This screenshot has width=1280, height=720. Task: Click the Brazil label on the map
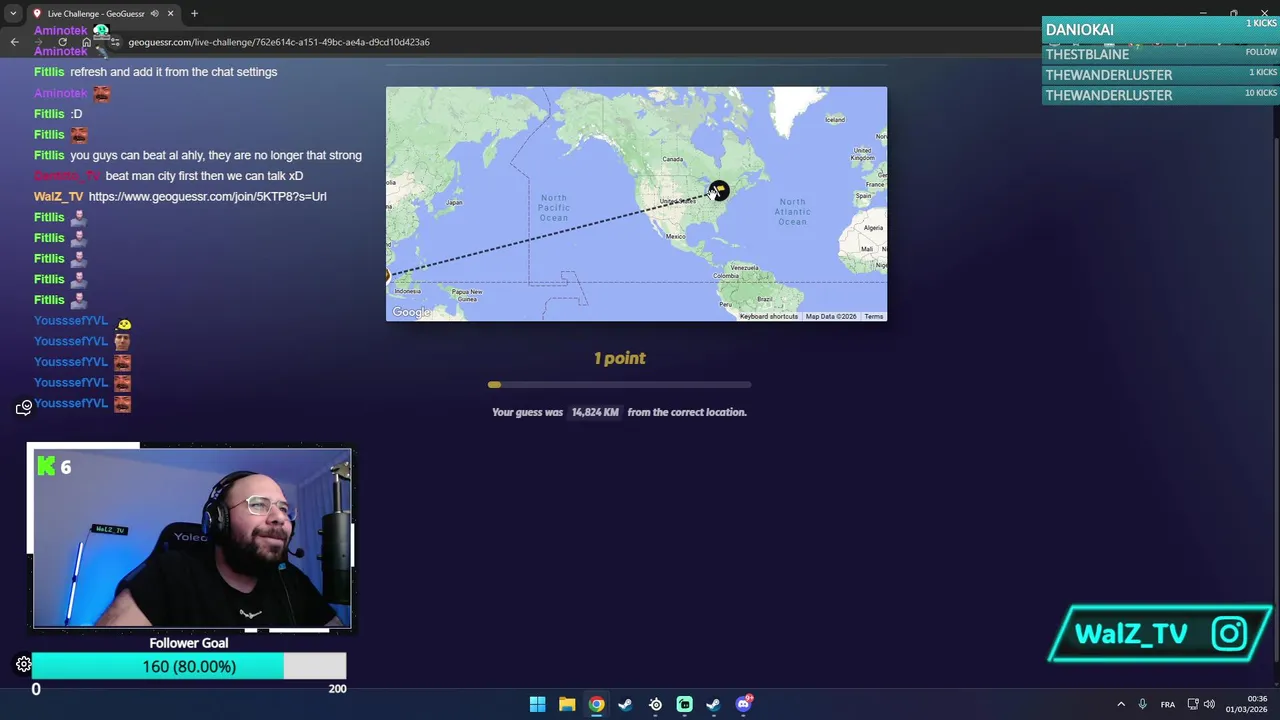(x=765, y=299)
